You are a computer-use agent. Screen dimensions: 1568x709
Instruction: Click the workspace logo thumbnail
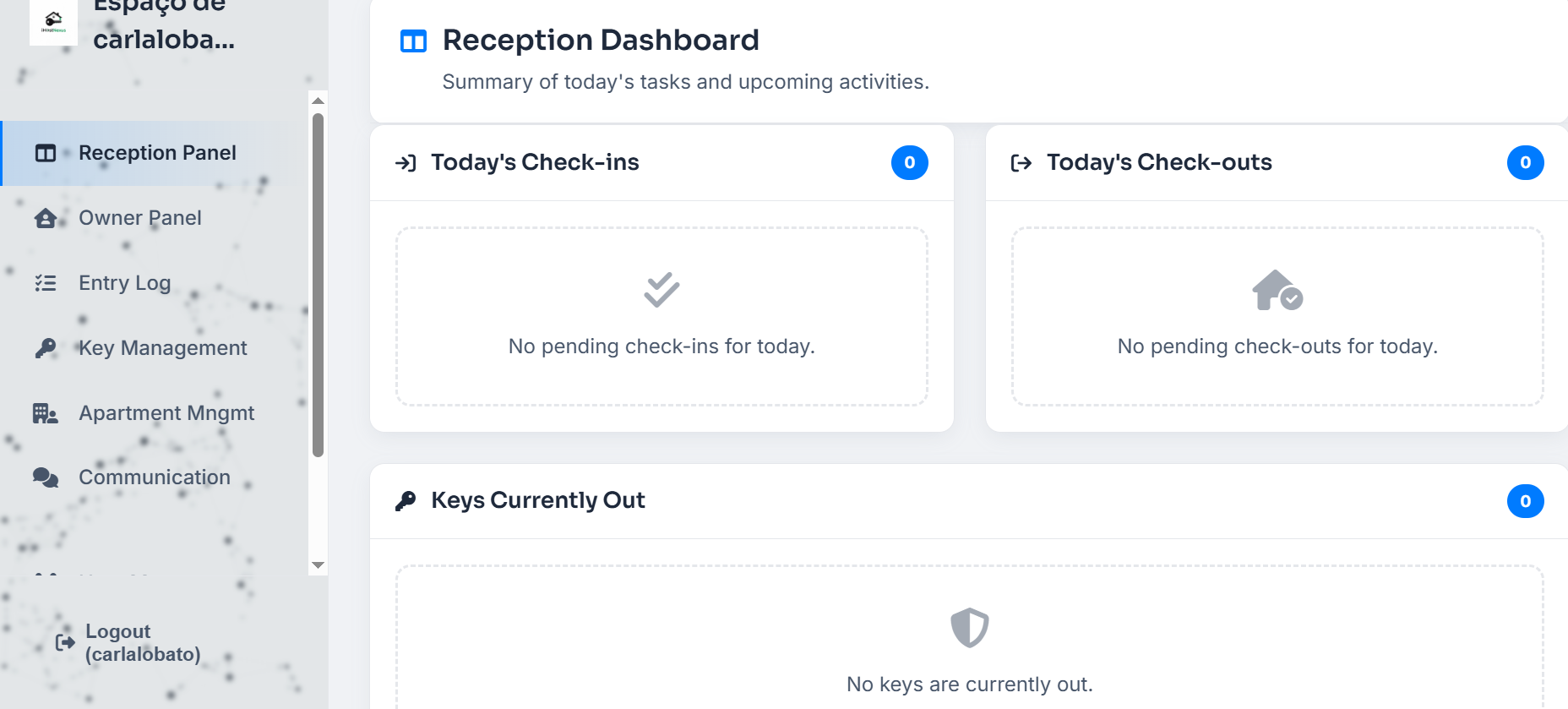tap(53, 21)
